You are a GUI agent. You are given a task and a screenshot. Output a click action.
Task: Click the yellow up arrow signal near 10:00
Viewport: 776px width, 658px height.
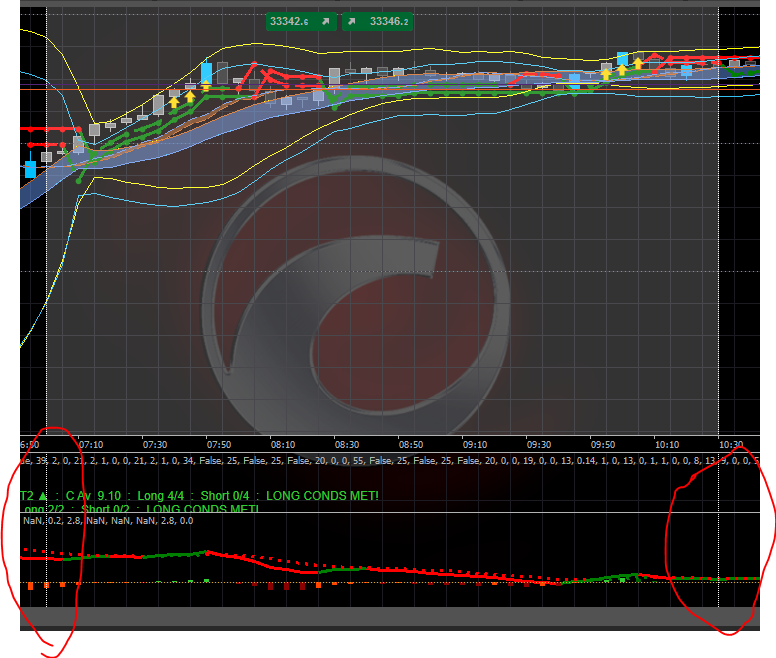638,63
